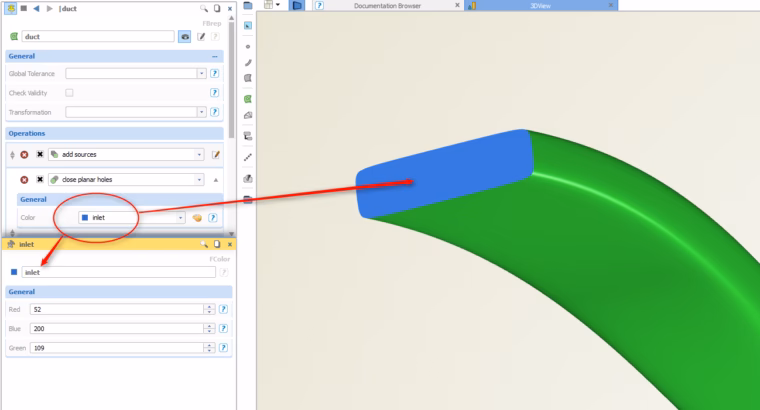Click the back arrow in duct header
This screenshot has height=410, width=760.
pyautogui.click(x=36, y=8)
